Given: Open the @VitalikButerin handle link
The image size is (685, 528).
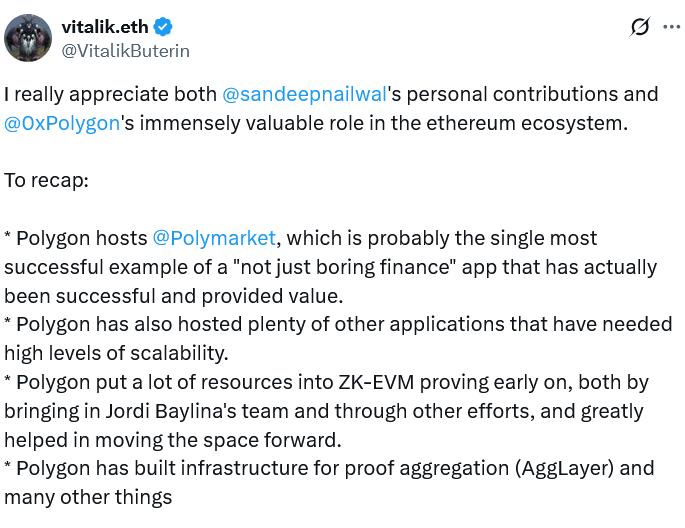Looking at the screenshot, I should [x=126, y=50].
